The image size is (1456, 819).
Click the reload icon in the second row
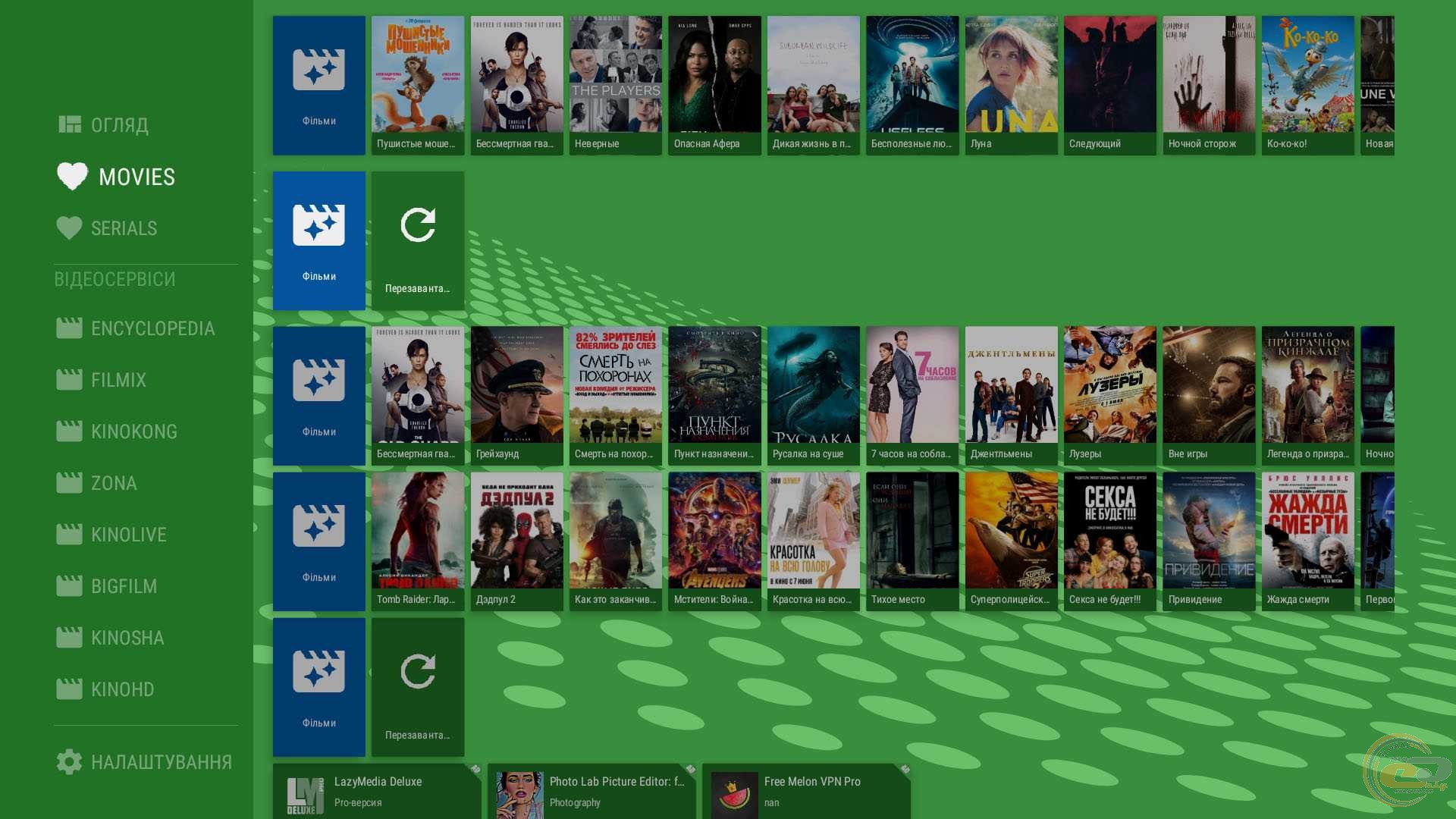(418, 225)
